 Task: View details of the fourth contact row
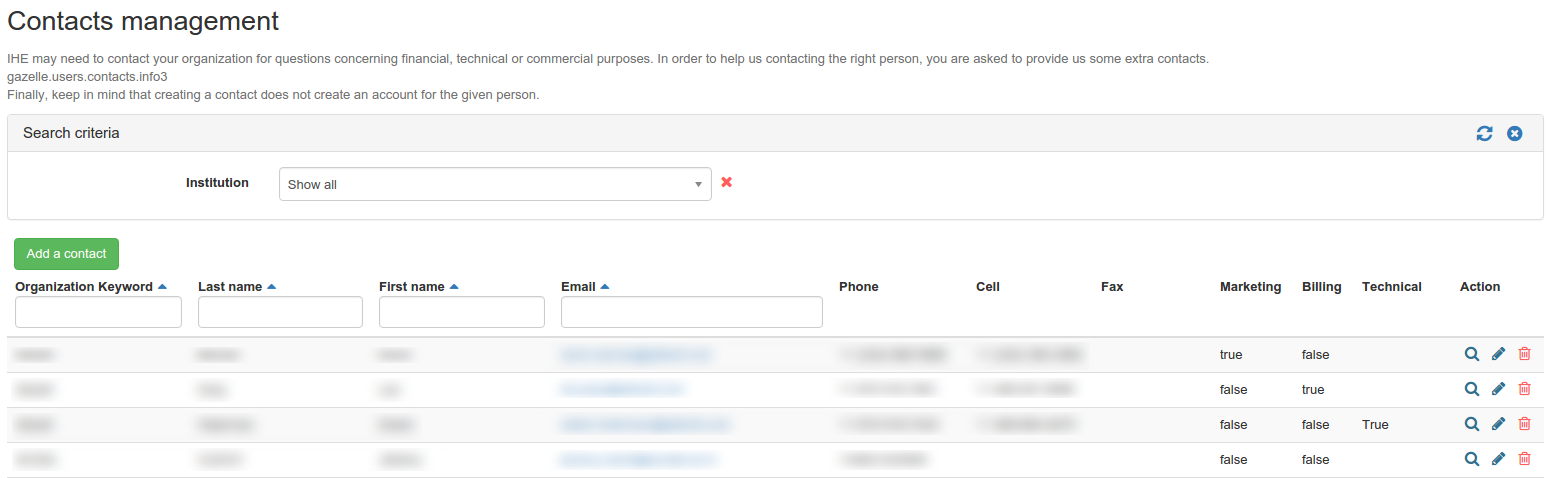point(1471,459)
